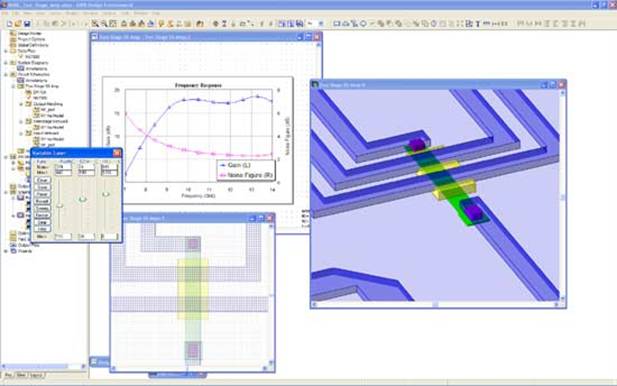Click the top button in Variable Tuner

coord(42,180)
